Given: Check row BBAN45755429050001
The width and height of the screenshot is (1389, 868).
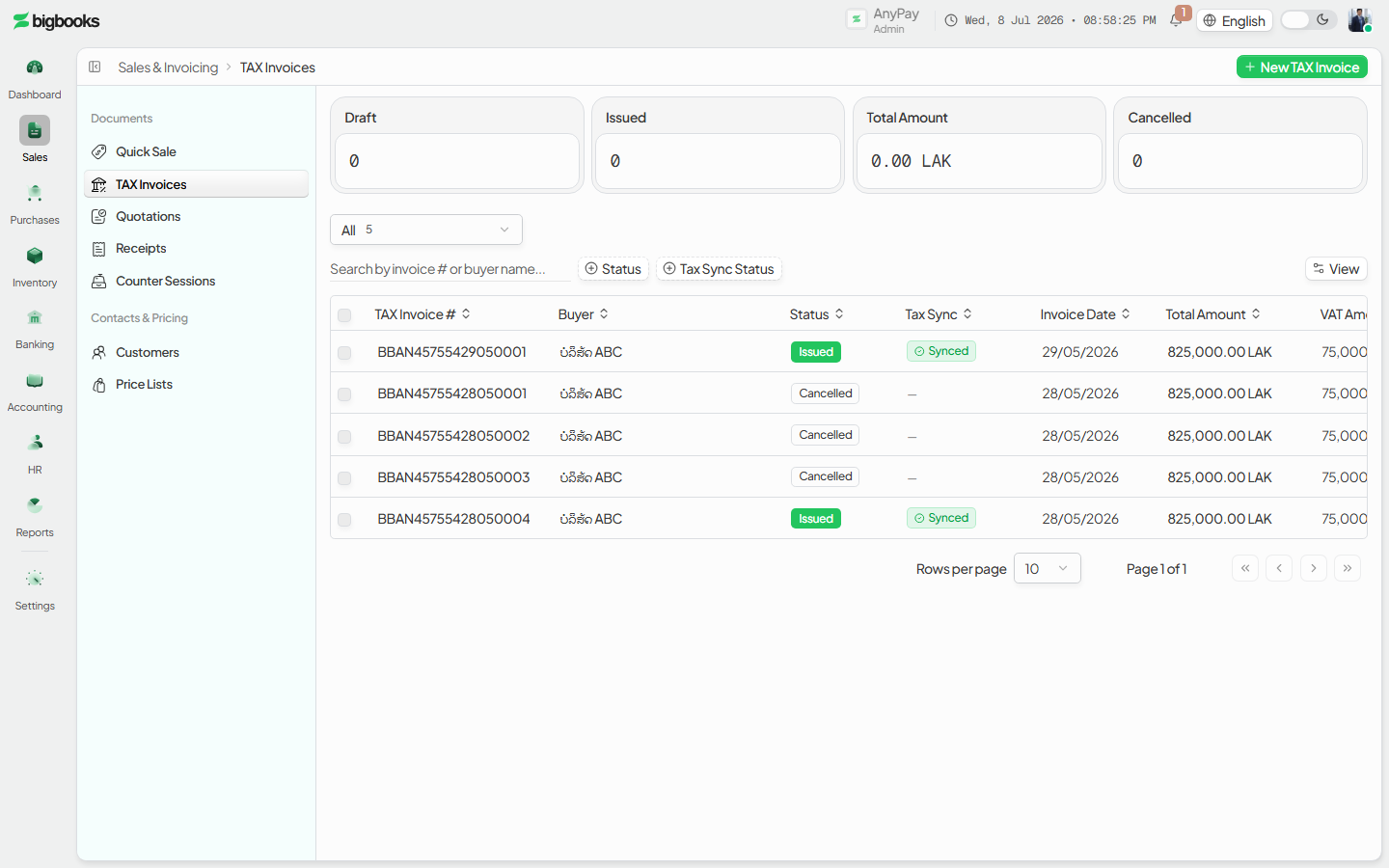Looking at the screenshot, I should click(x=344, y=353).
